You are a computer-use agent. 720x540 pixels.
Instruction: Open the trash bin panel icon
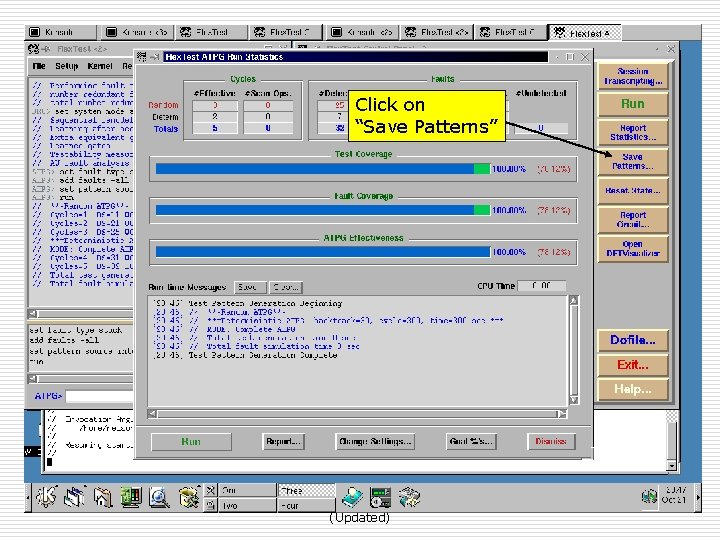[188, 498]
